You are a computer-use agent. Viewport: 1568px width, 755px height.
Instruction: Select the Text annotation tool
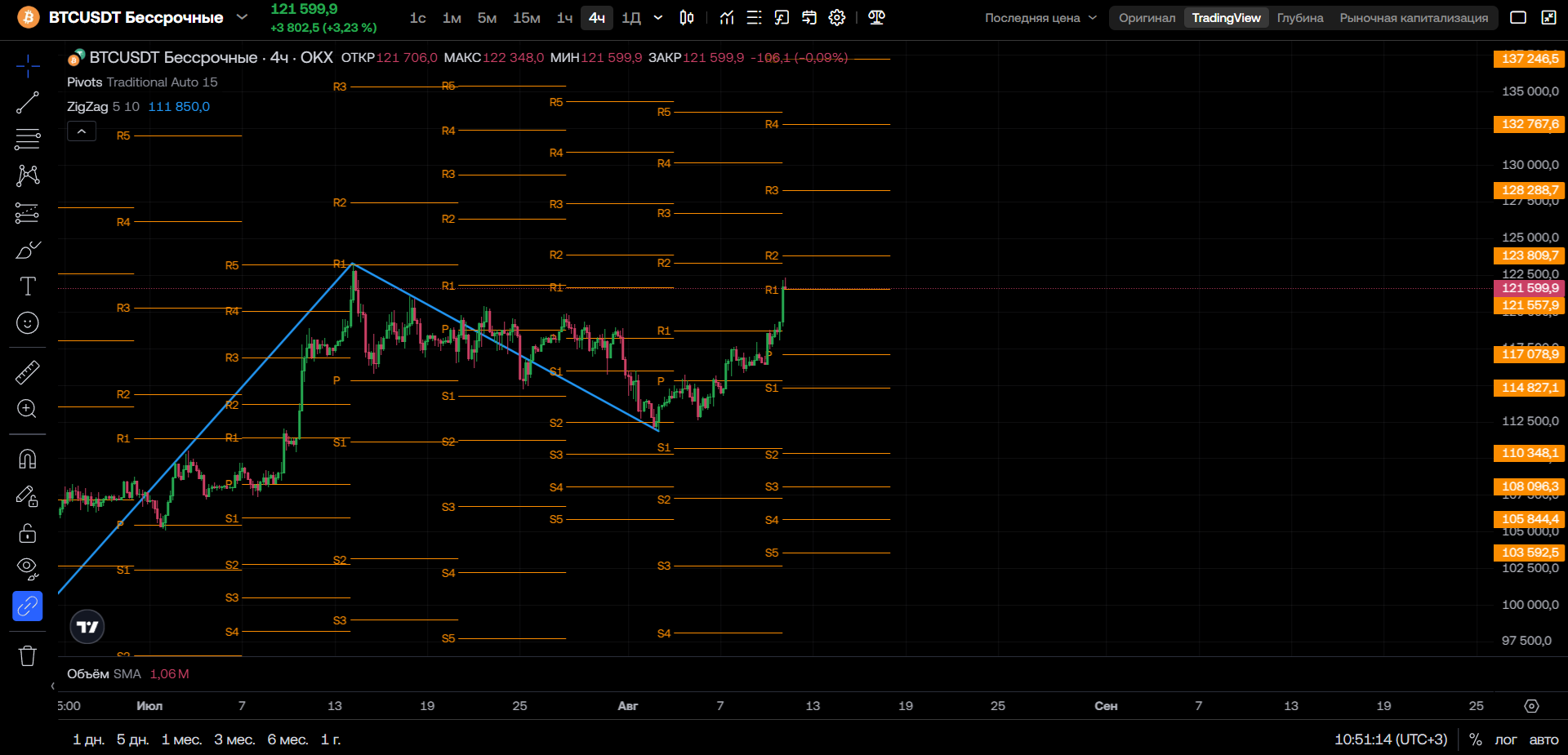coord(28,286)
